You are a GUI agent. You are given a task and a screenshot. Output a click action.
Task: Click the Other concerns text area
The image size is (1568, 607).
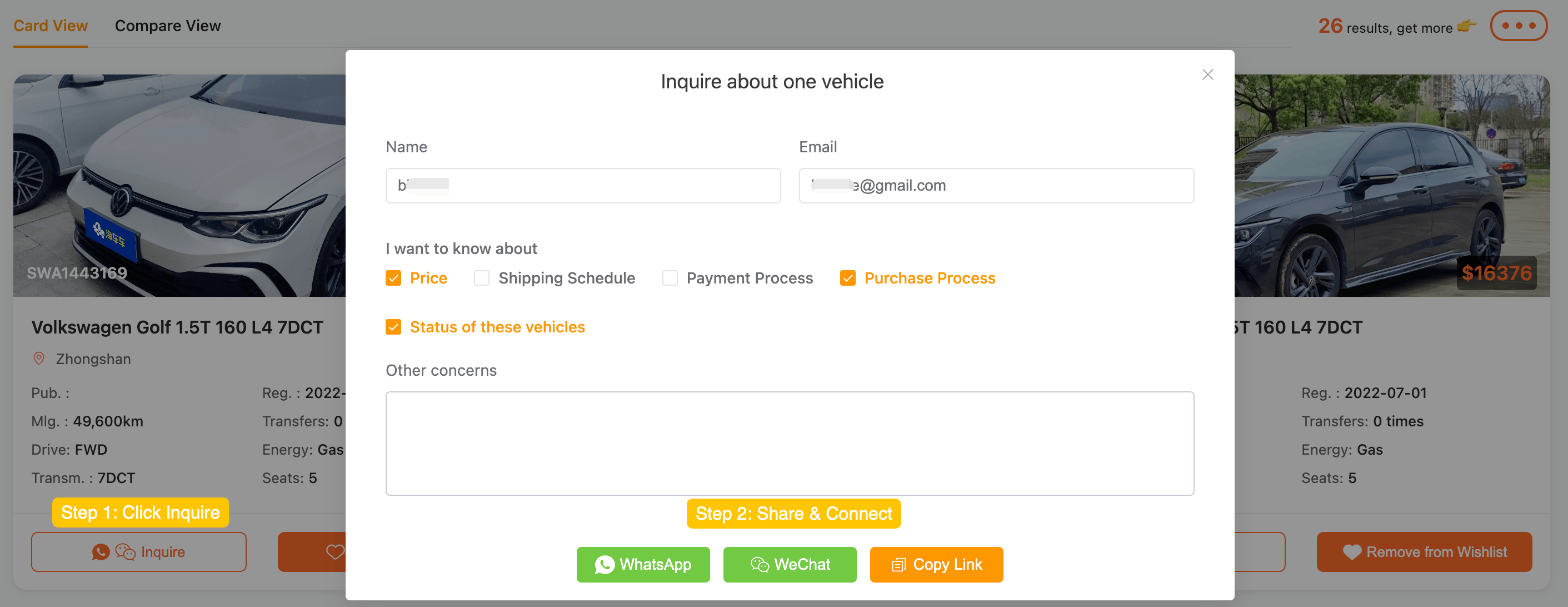790,443
